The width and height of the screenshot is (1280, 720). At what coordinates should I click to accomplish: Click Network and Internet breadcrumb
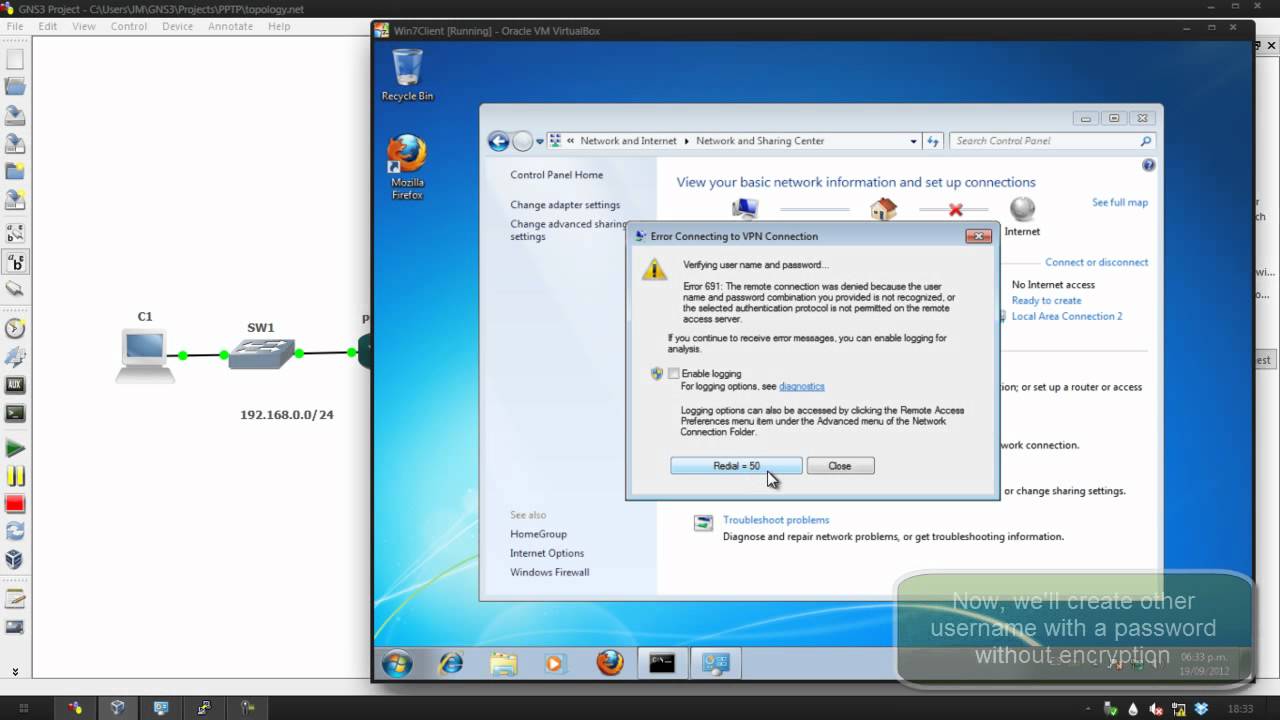(628, 141)
